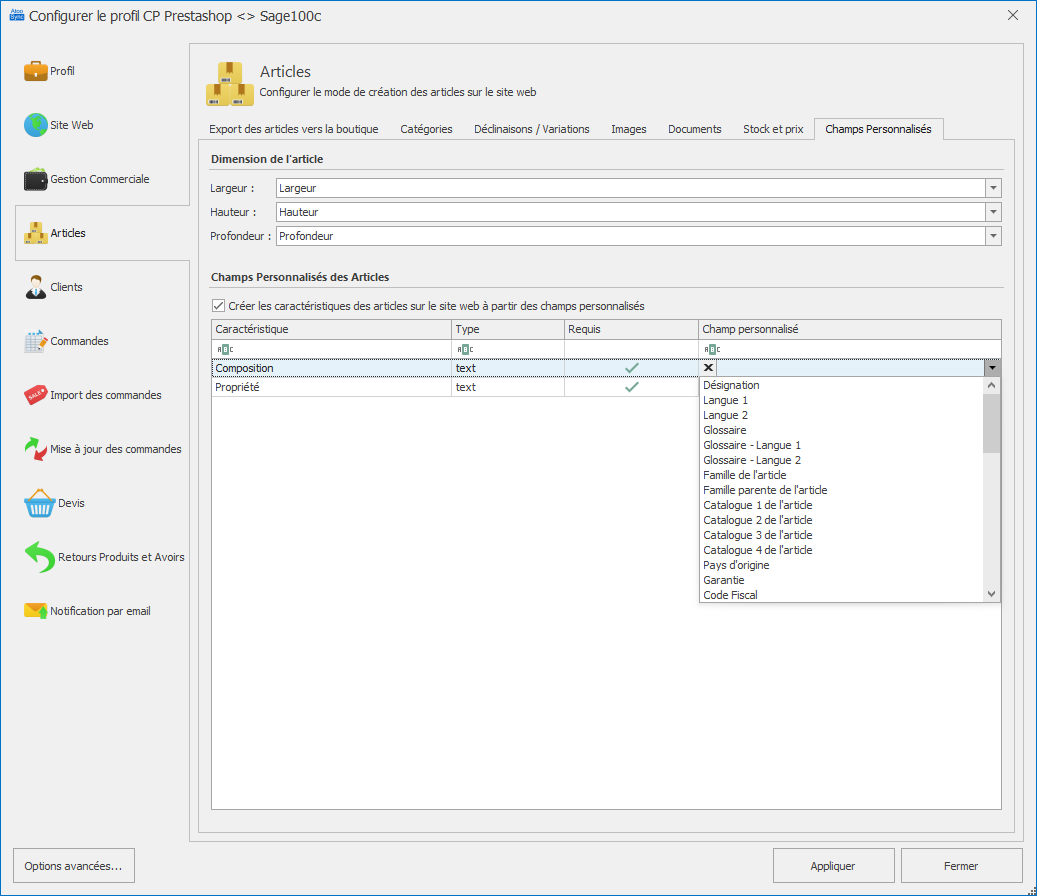Click the Hauteur input field
The width and height of the screenshot is (1037, 896).
(x=631, y=212)
